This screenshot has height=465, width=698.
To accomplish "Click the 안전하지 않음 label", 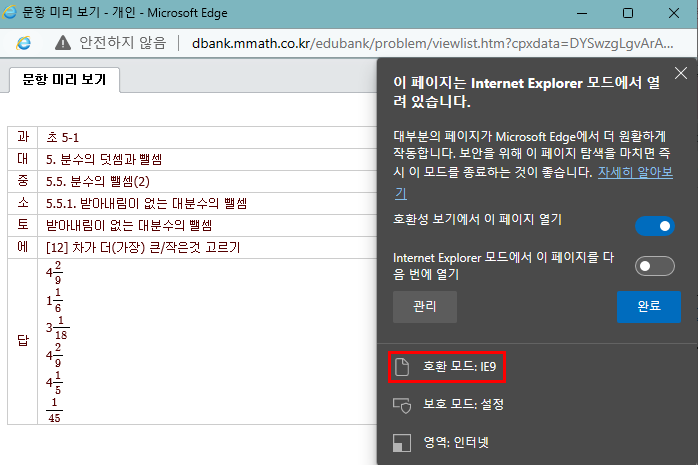I will point(123,43).
